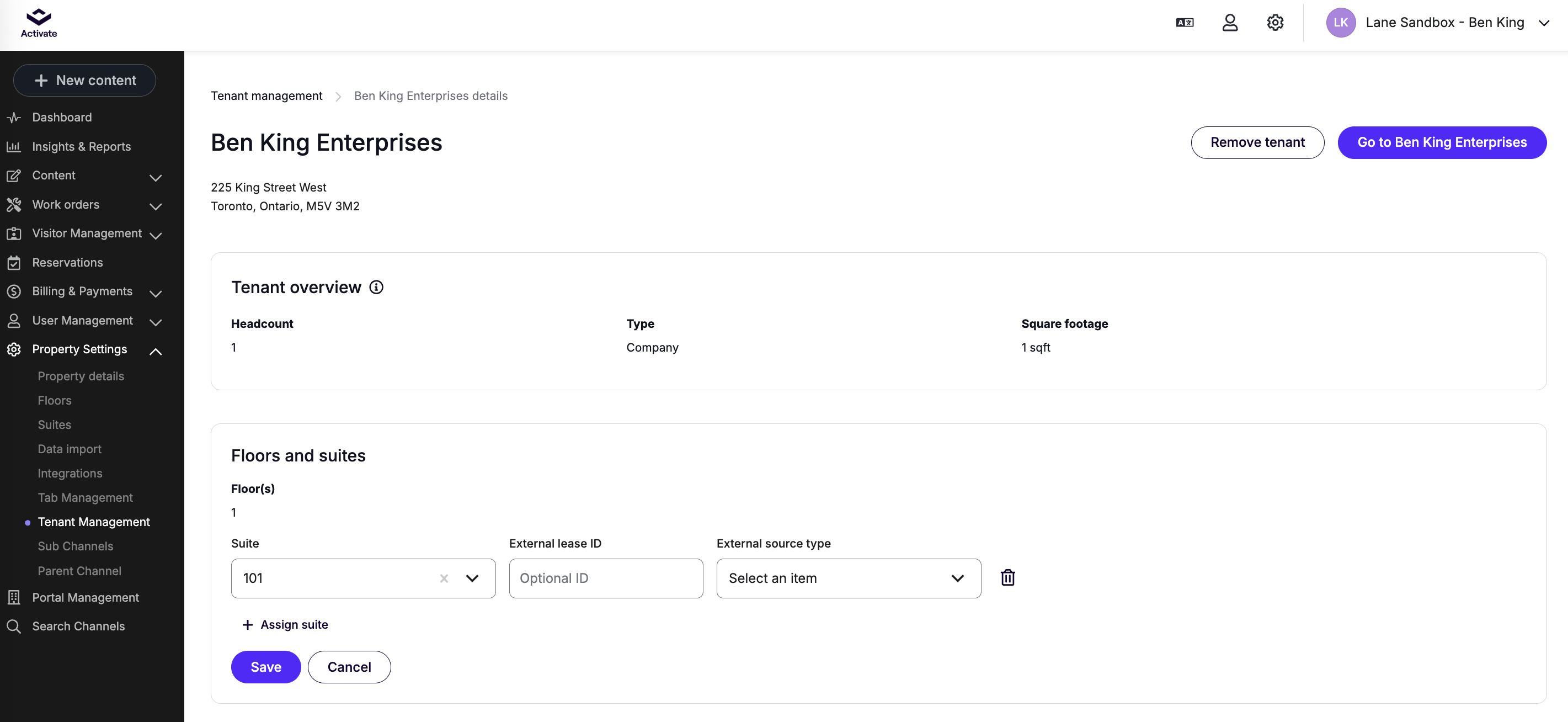Open the Tenant overview info icon
Screen dimensions: 1568x722
coord(376,286)
